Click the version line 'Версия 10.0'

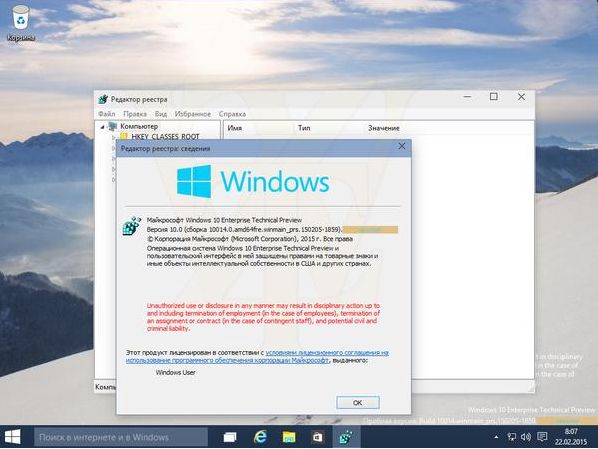click(x=244, y=230)
